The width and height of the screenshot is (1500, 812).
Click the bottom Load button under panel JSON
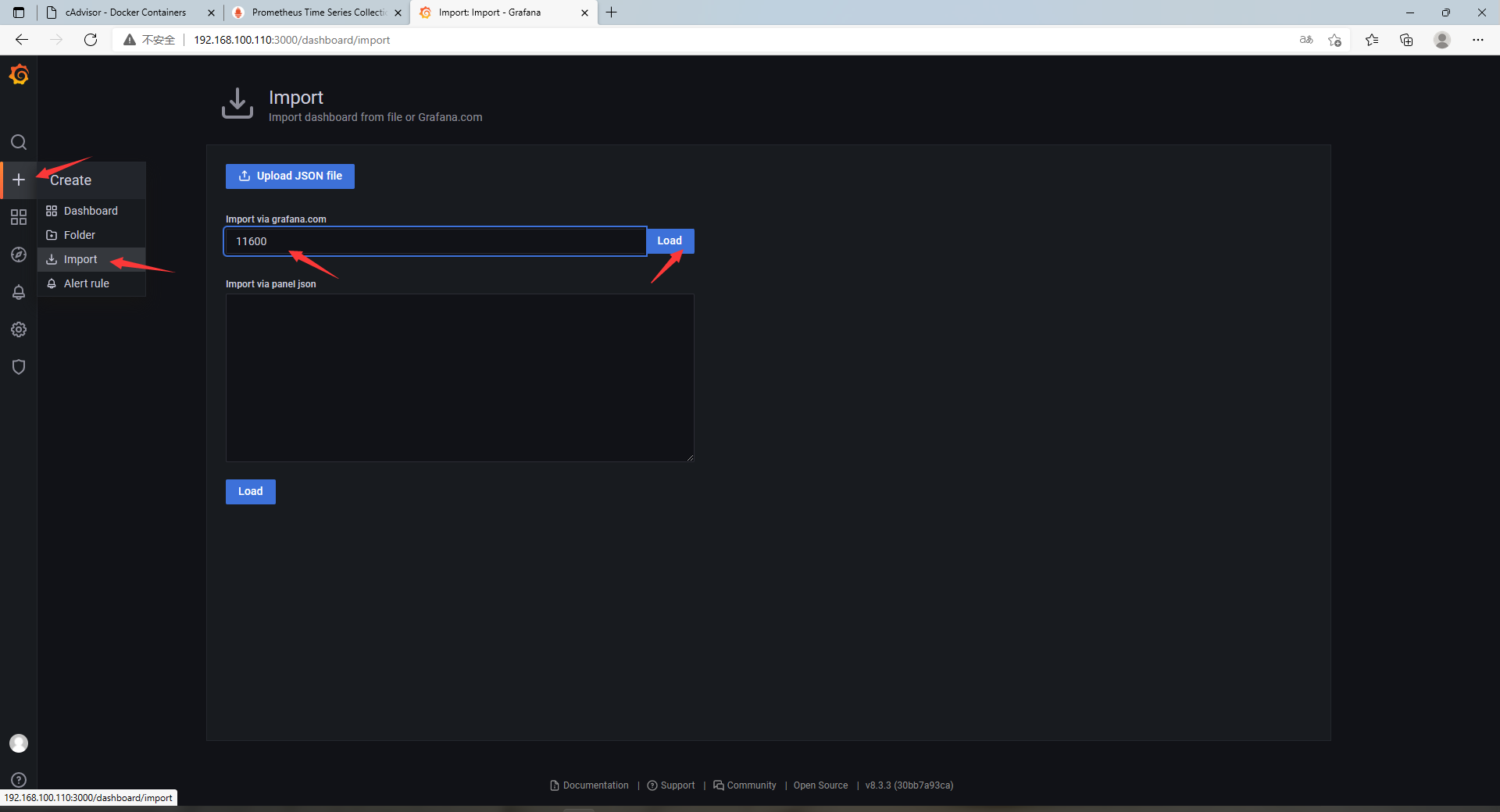tap(250, 492)
